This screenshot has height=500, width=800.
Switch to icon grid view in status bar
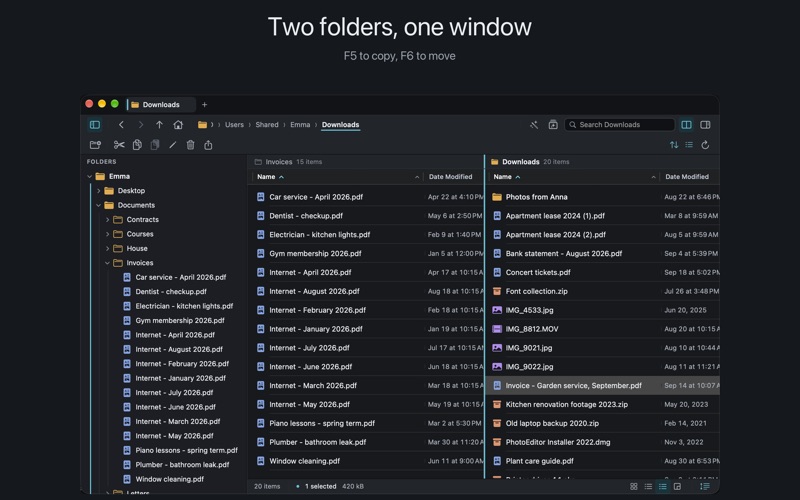tap(634, 486)
